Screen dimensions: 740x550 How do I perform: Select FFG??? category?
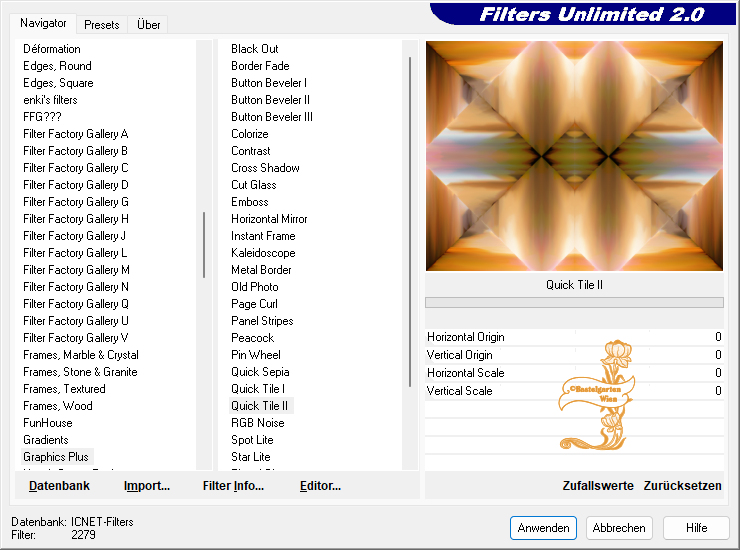pyautogui.click(x=42, y=117)
